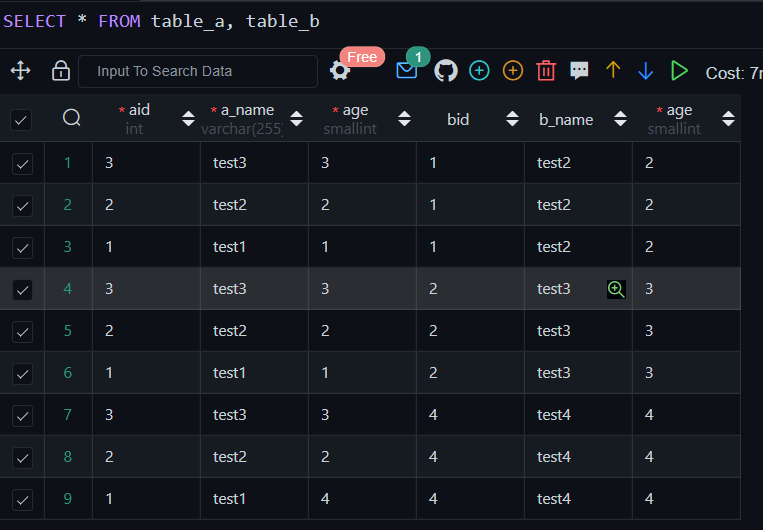Click the blue down arrow icon
This screenshot has width=763, height=530.
point(646,71)
